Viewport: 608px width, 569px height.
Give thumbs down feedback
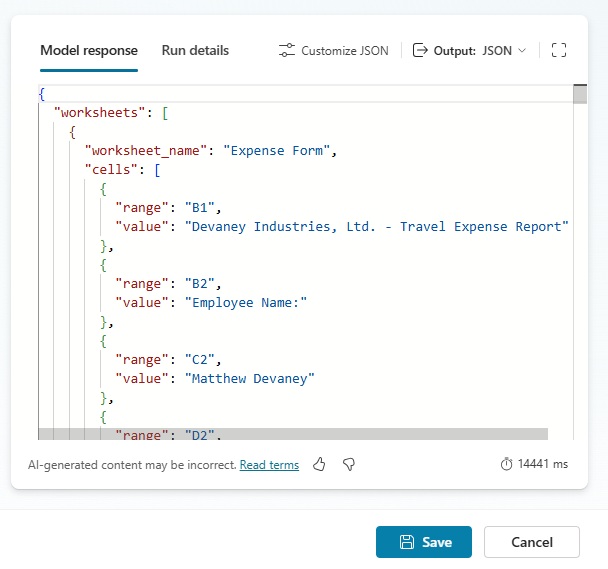(349, 464)
